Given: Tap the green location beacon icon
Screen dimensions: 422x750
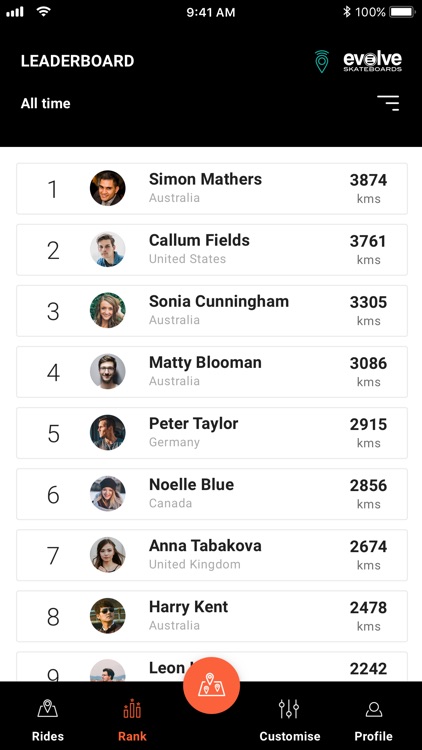Looking at the screenshot, I should tap(322, 62).
